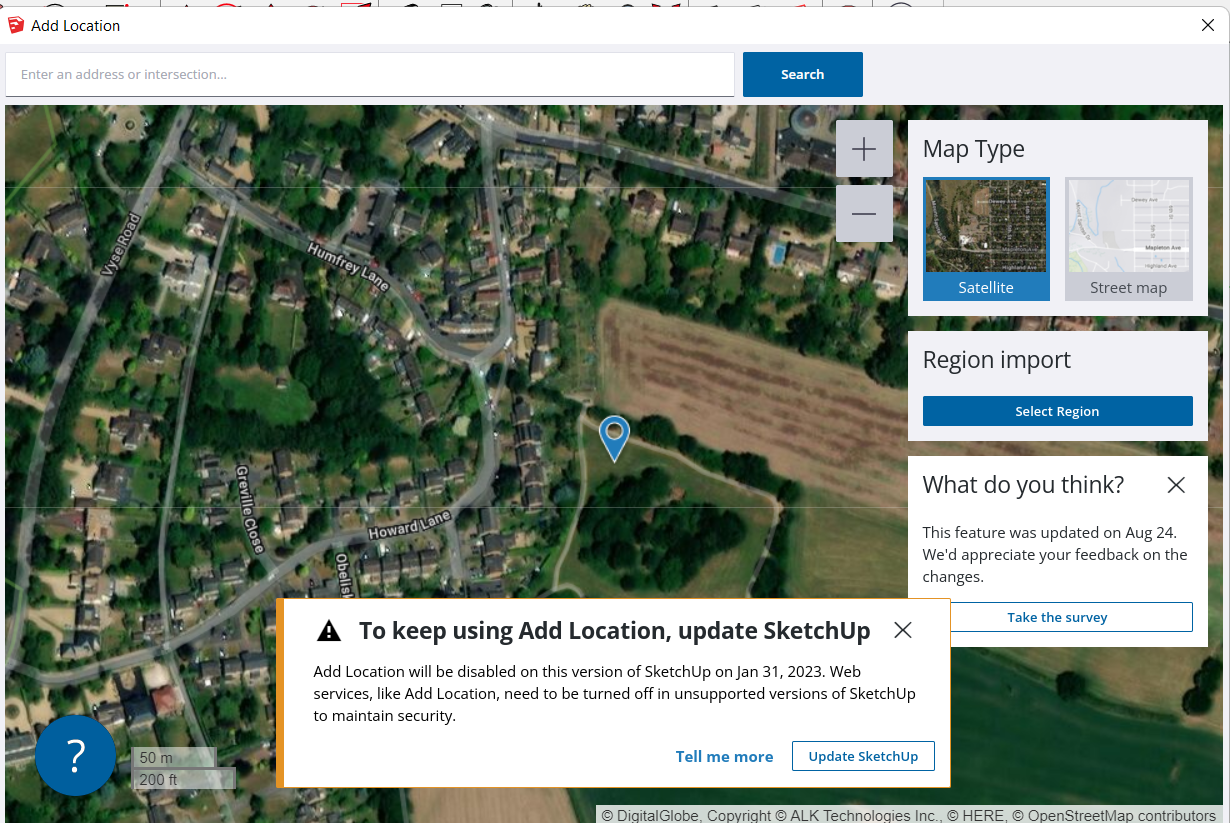Dismiss the What do you think panel
The width and height of the screenshot is (1230, 823).
tap(1176, 485)
